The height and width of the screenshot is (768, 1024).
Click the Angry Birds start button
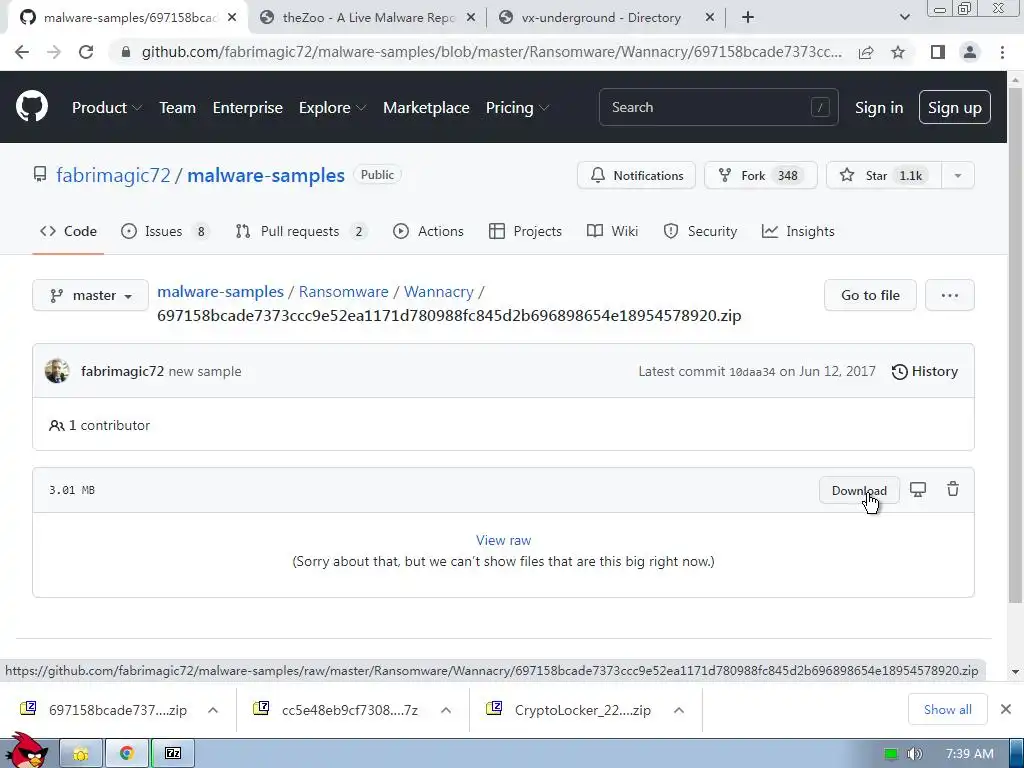26,751
